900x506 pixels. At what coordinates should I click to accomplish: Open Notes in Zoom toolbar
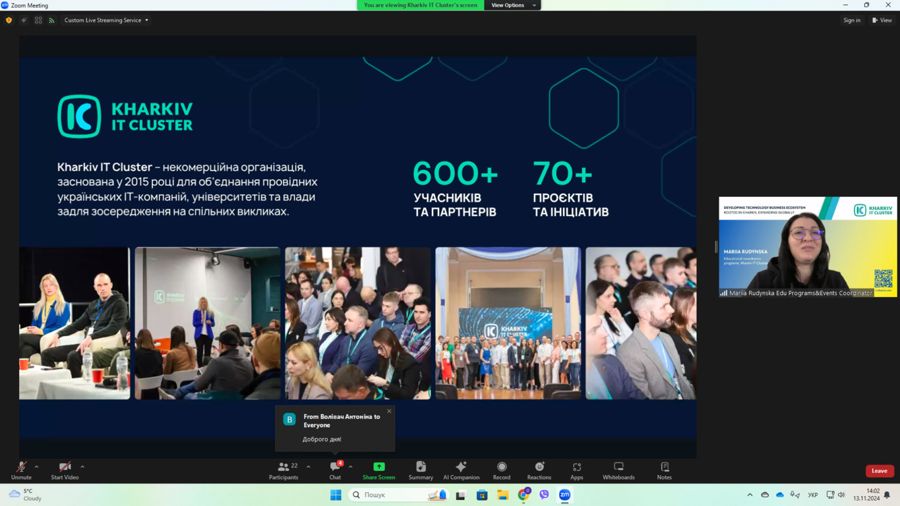(665, 470)
